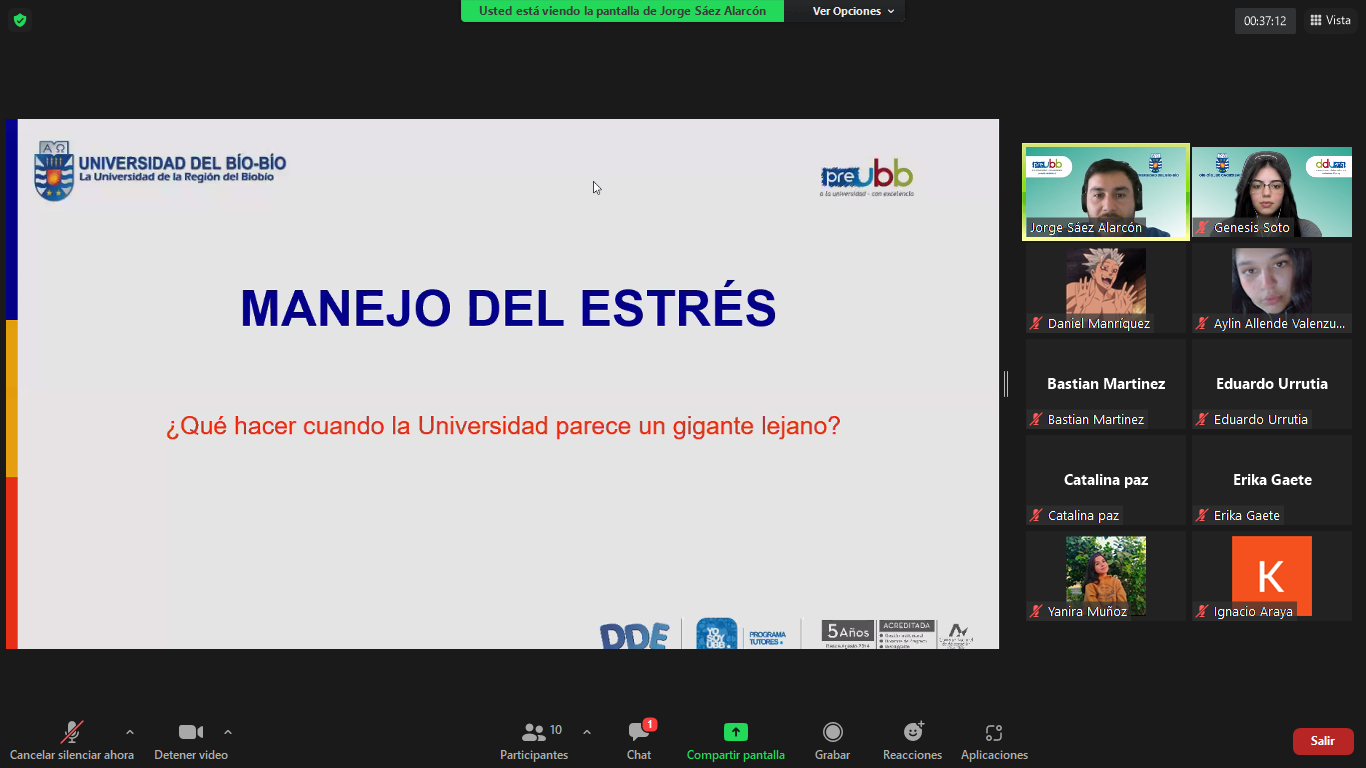Screen dimensions: 1366x768
Task: Open the Participantes panel
Action: click(x=534, y=741)
